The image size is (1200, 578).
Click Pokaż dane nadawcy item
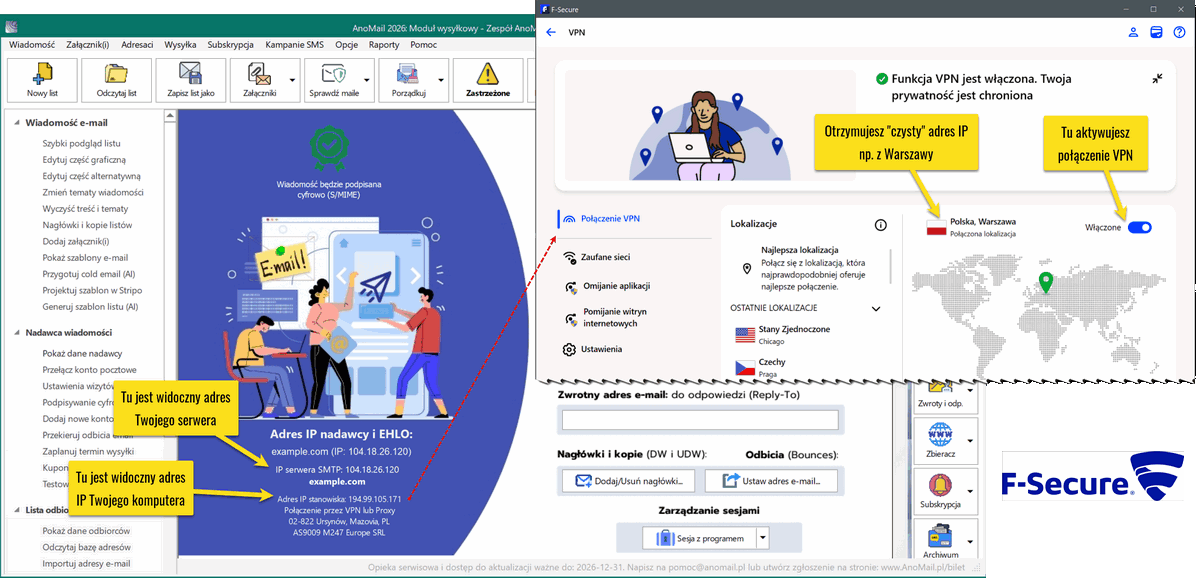coord(82,354)
